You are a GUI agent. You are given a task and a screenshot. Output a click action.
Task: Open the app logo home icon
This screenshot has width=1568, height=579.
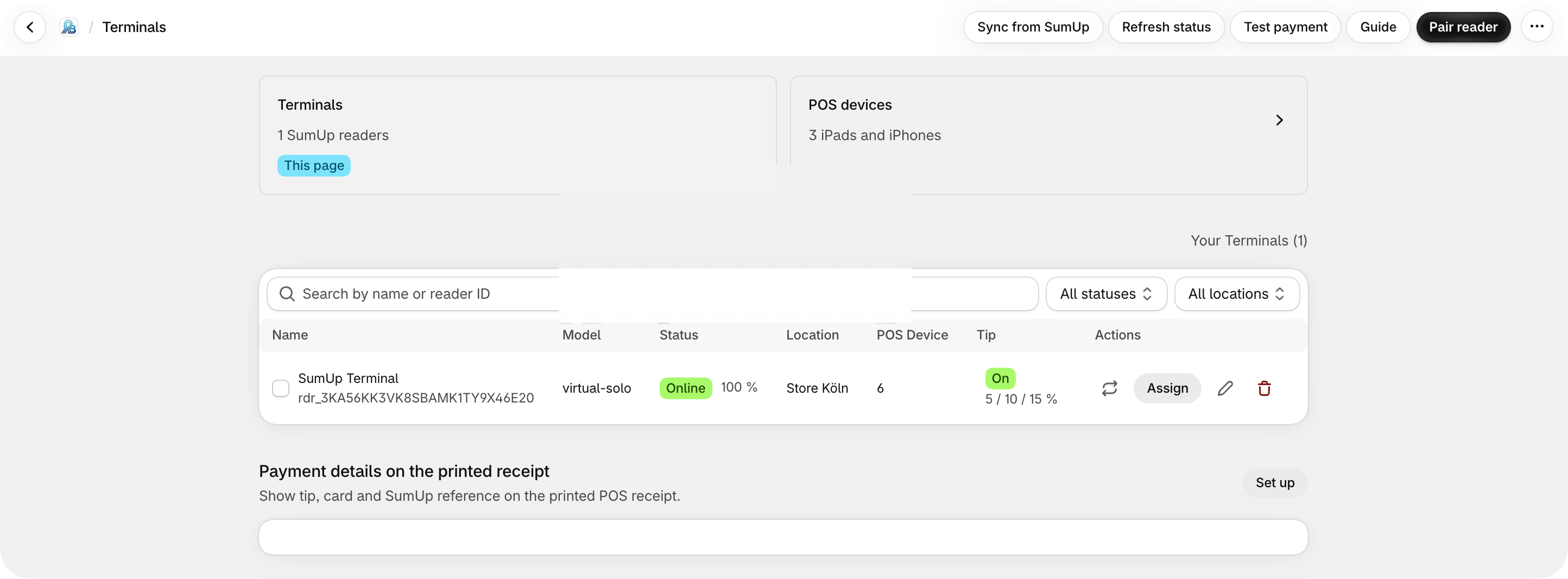[x=69, y=27]
